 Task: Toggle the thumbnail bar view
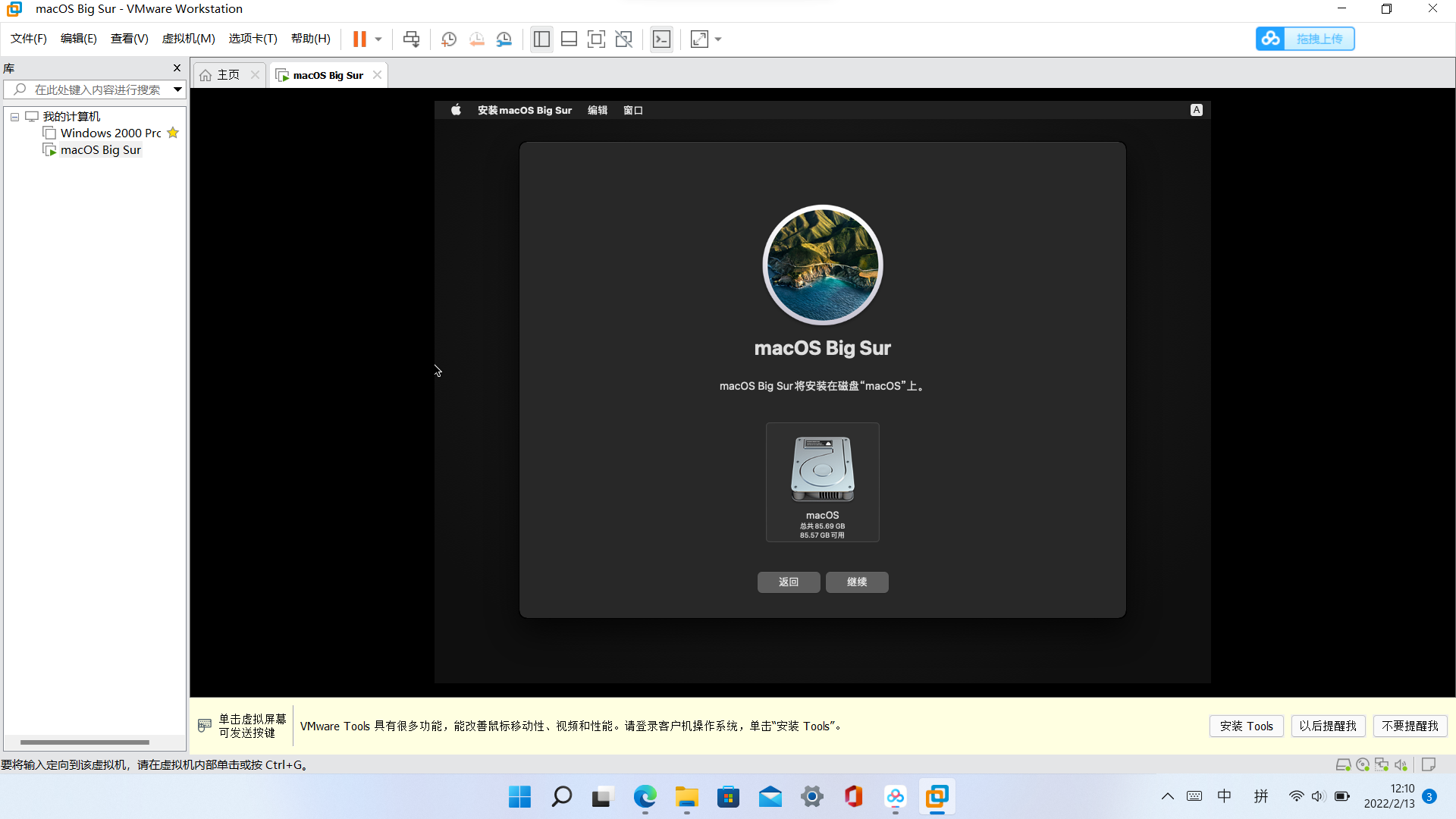pos(569,39)
